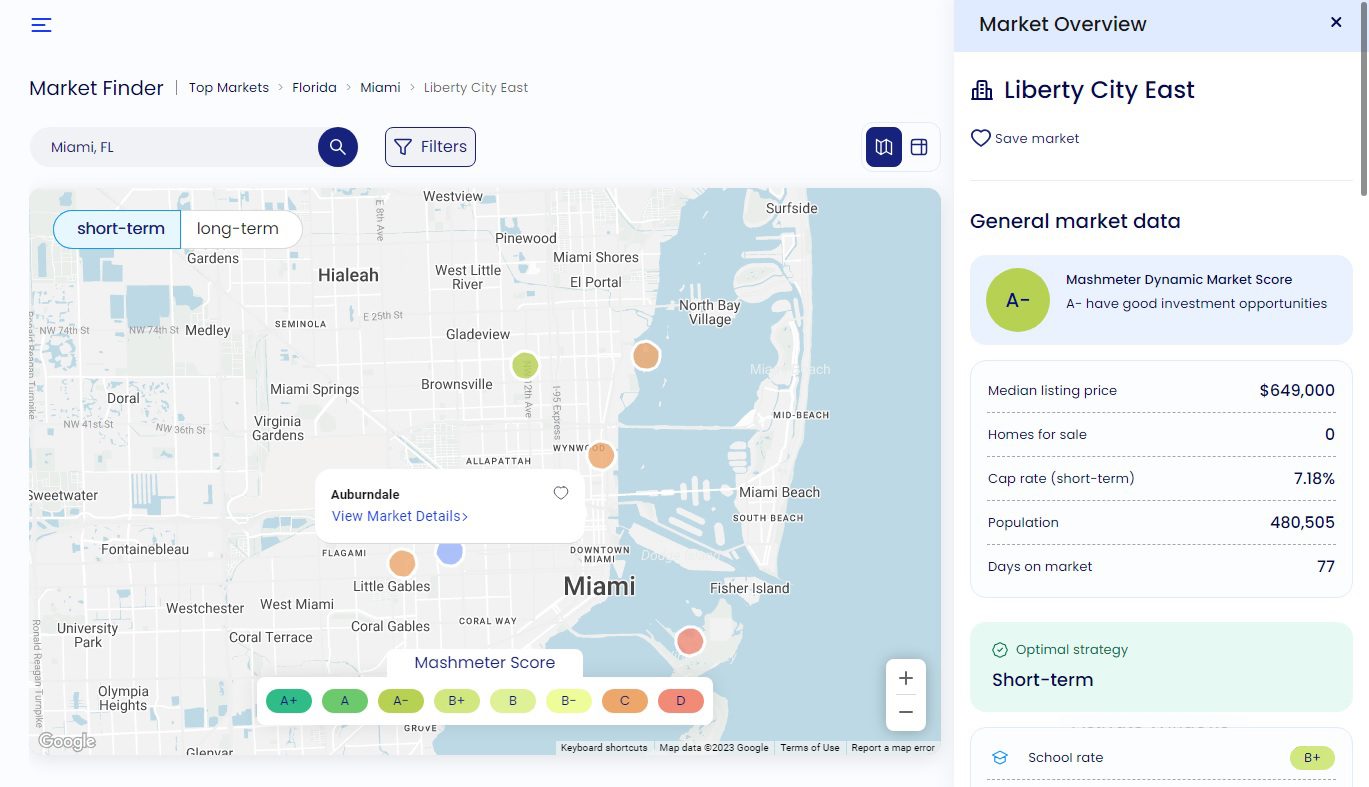Open the Filters panel
This screenshot has height=787, width=1369.
pos(430,146)
